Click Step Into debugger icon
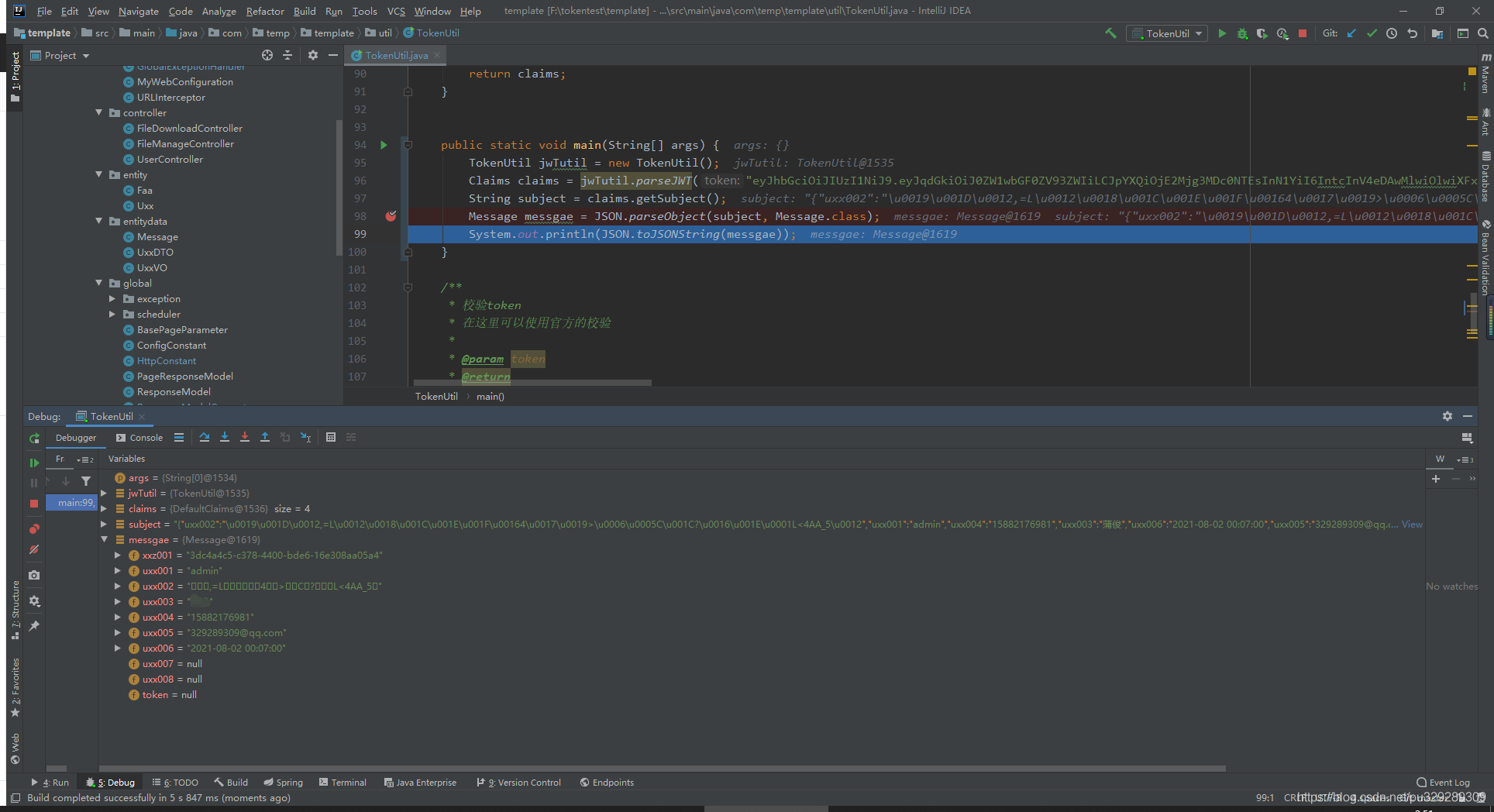Screen dimensions: 1494x812 pyautogui.click(x=225, y=438)
